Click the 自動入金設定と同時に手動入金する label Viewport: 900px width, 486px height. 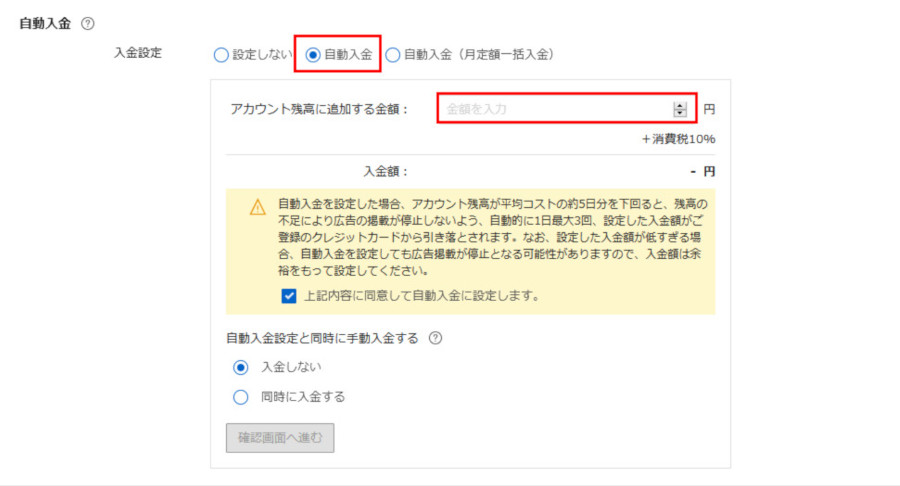tap(323, 338)
